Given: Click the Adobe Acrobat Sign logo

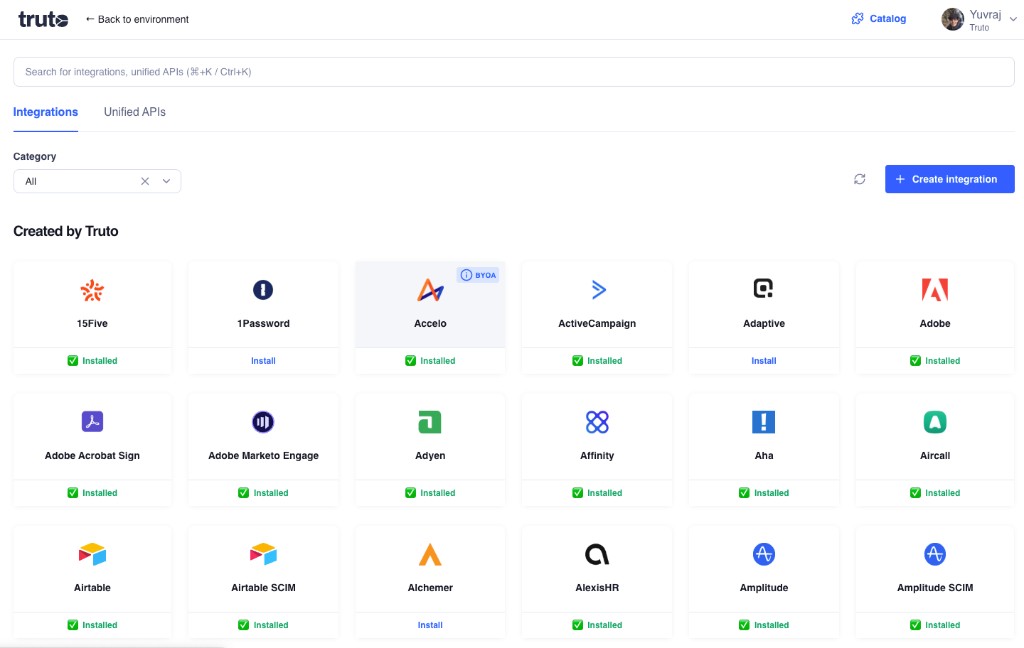Looking at the screenshot, I should point(92,421).
